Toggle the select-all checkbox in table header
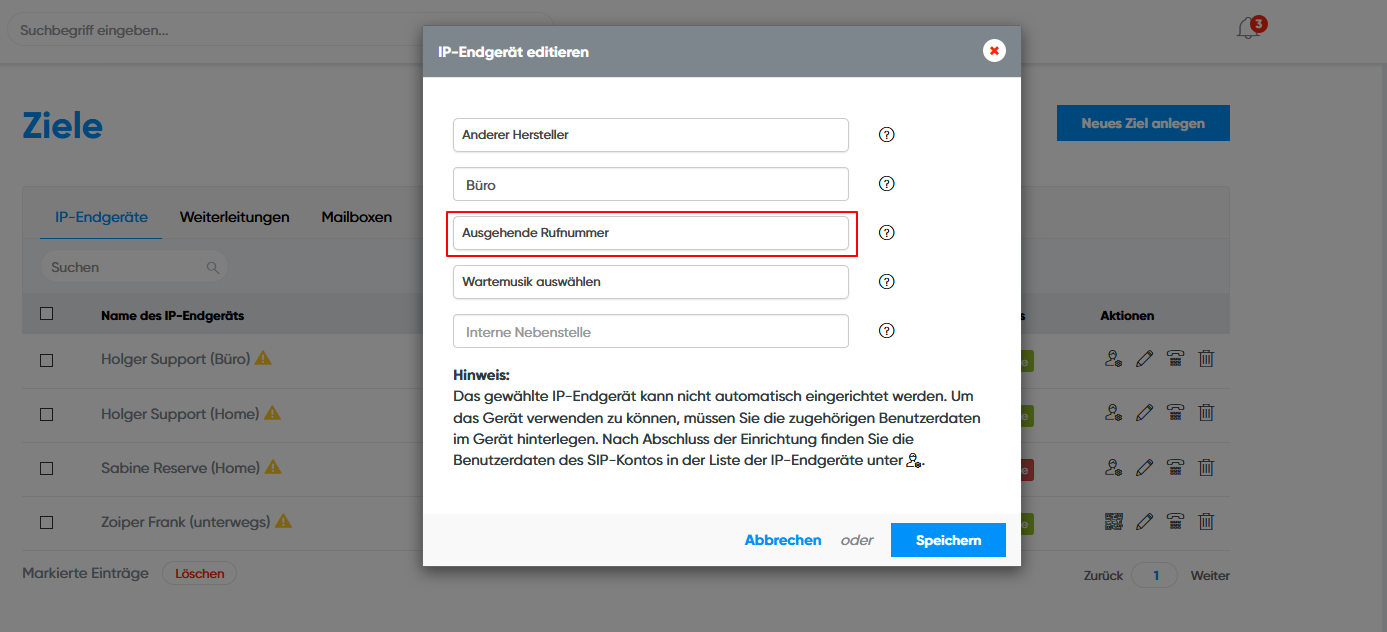 coord(47,314)
